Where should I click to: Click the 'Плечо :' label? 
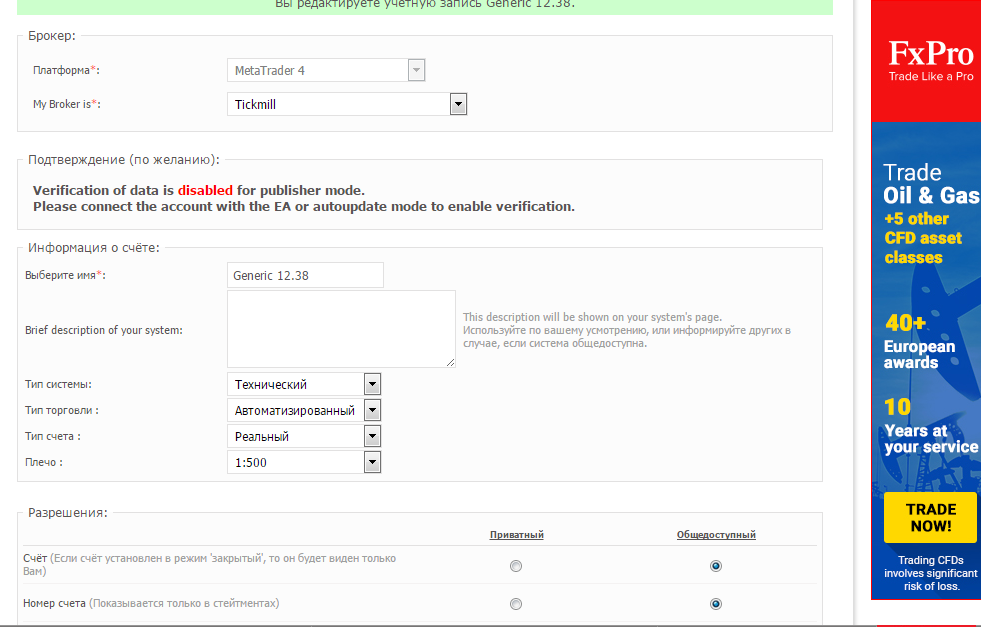pos(44,462)
